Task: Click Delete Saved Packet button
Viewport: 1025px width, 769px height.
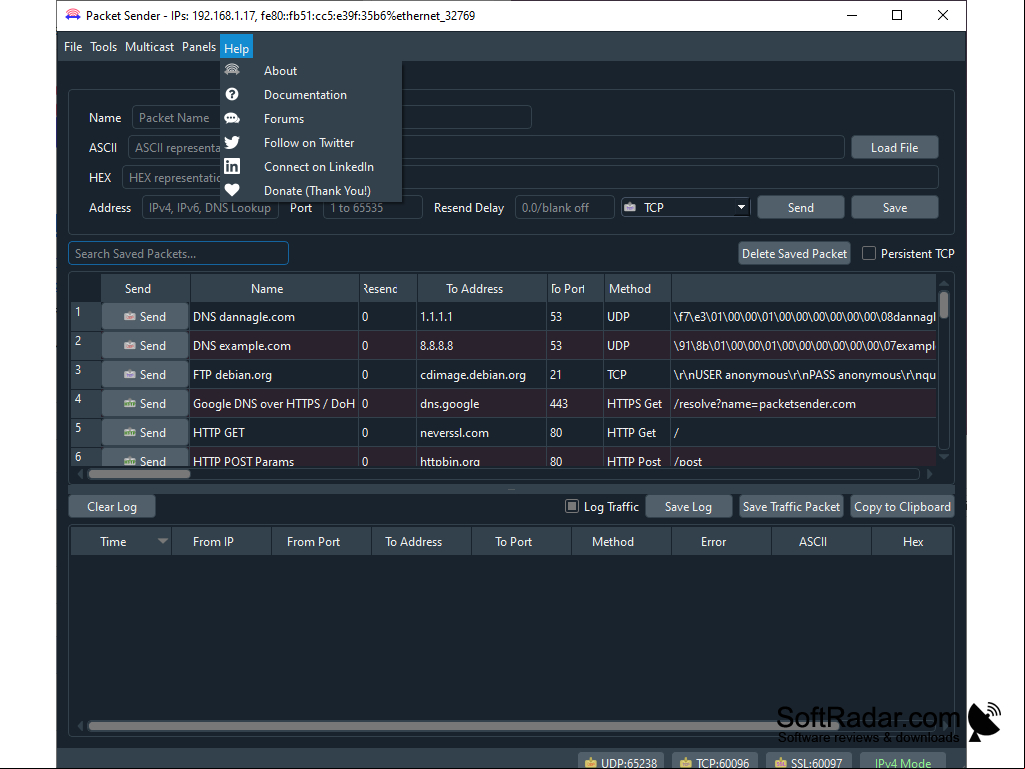Action: pyautogui.click(x=794, y=253)
